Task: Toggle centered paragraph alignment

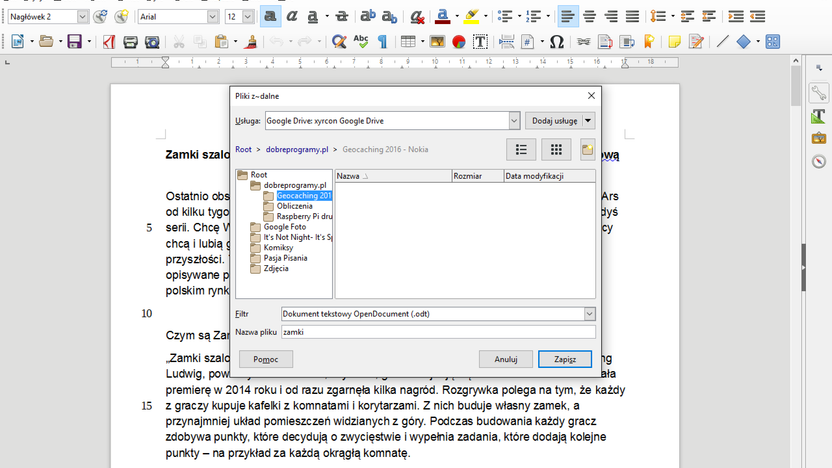Action: 590,16
